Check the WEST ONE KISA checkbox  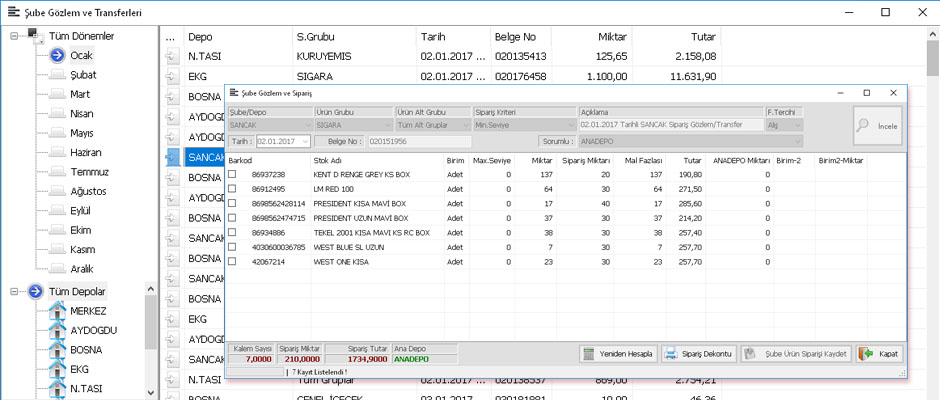[232, 261]
